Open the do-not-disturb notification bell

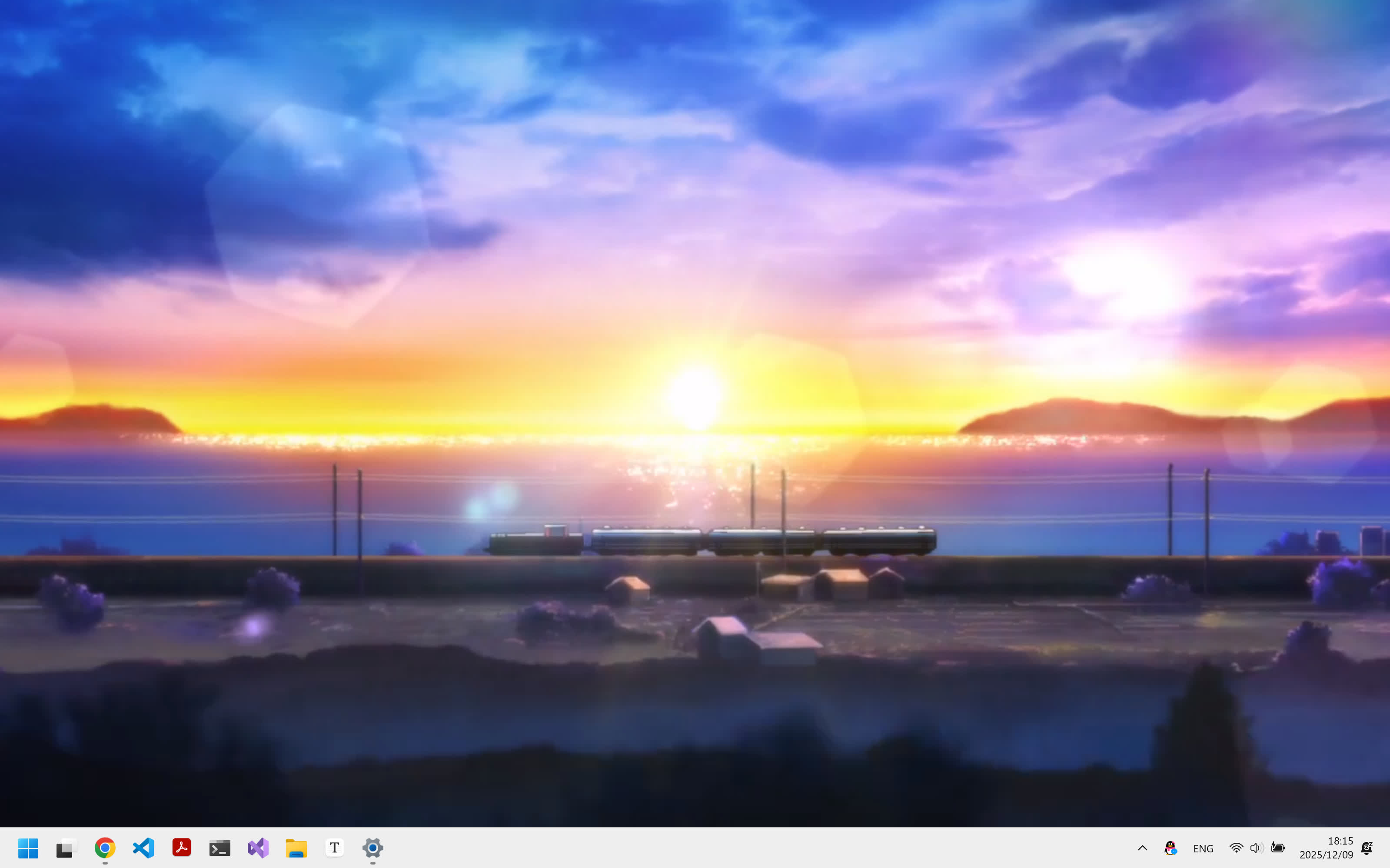(x=1367, y=848)
